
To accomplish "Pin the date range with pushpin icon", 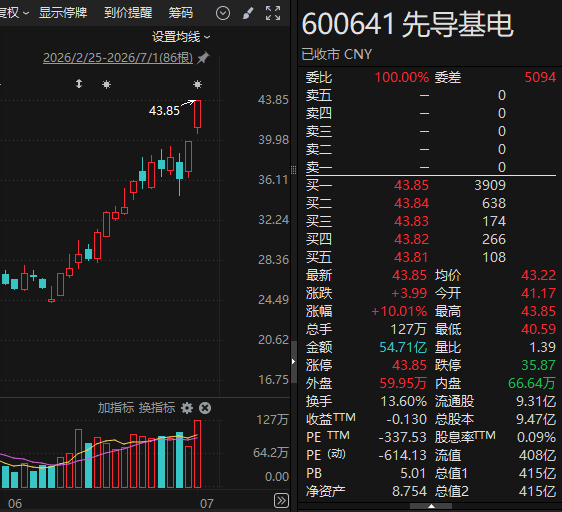I will (203, 57).
